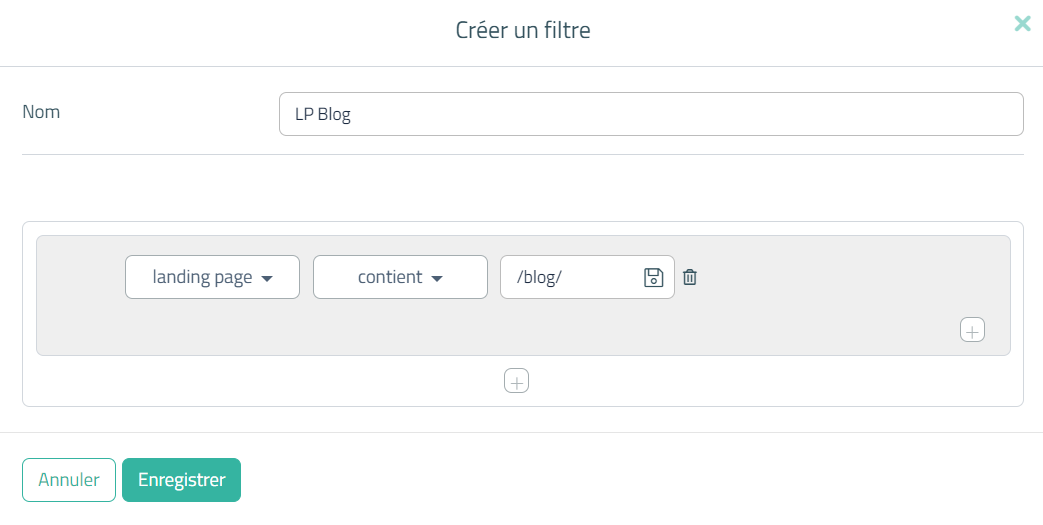Delete the /blog/ condition with trash icon

(x=690, y=277)
